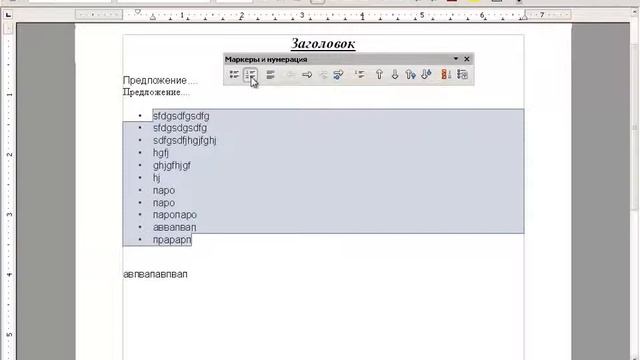The height and width of the screenshot is (360, 640).
Task: Promote one level with subpoints greyed icon
Action: (x=323, y=75)
